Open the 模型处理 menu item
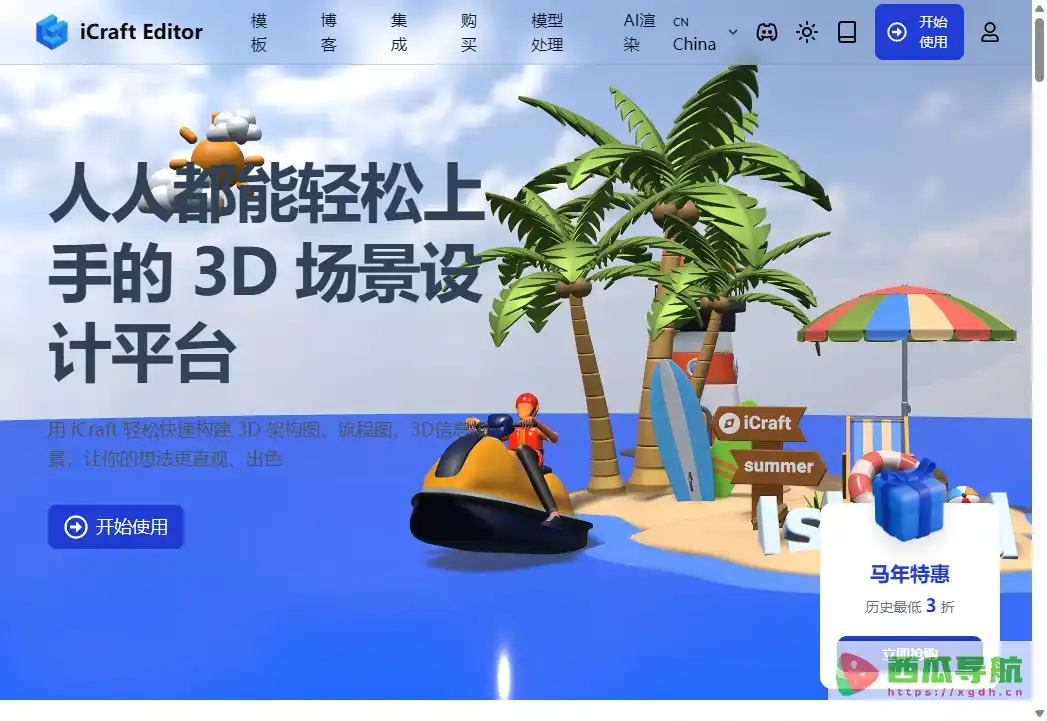Image resolution: width=1047 pixels, height=721 pixels. [x=547, y=32]
